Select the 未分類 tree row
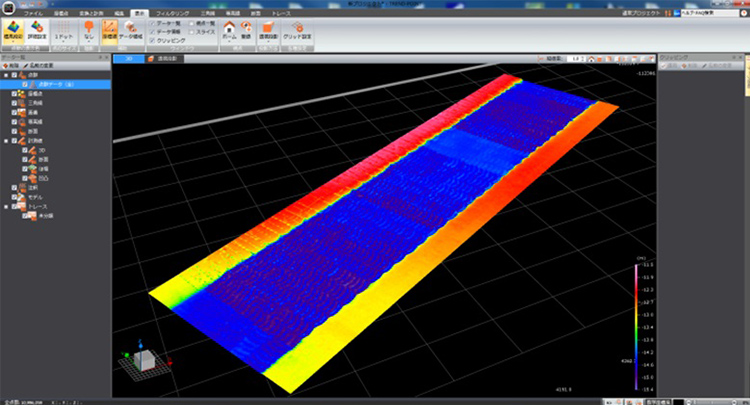 [x=46, y=216]
